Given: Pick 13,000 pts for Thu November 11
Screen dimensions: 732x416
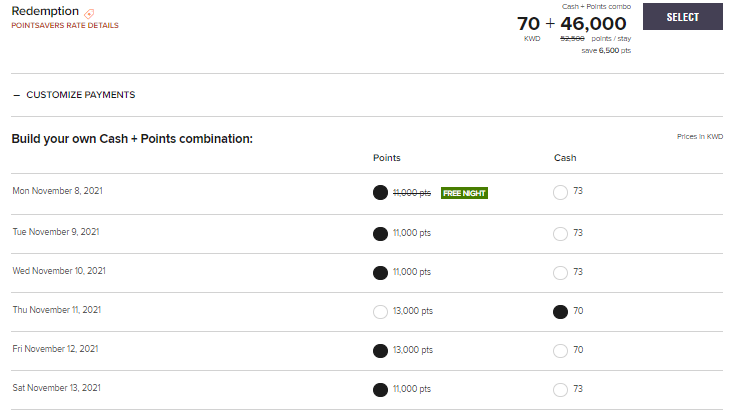Looking at the screenshot, I should pos(380,312).
